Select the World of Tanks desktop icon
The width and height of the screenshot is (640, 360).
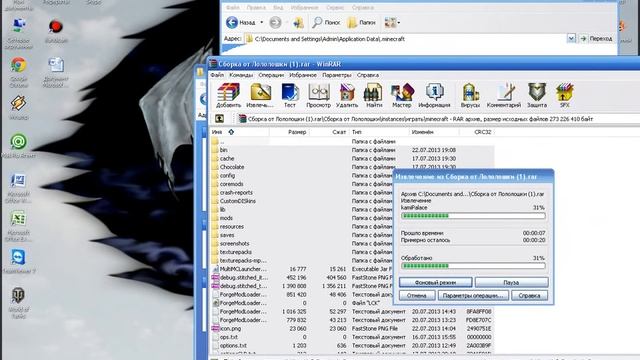[x=18, y=302]
